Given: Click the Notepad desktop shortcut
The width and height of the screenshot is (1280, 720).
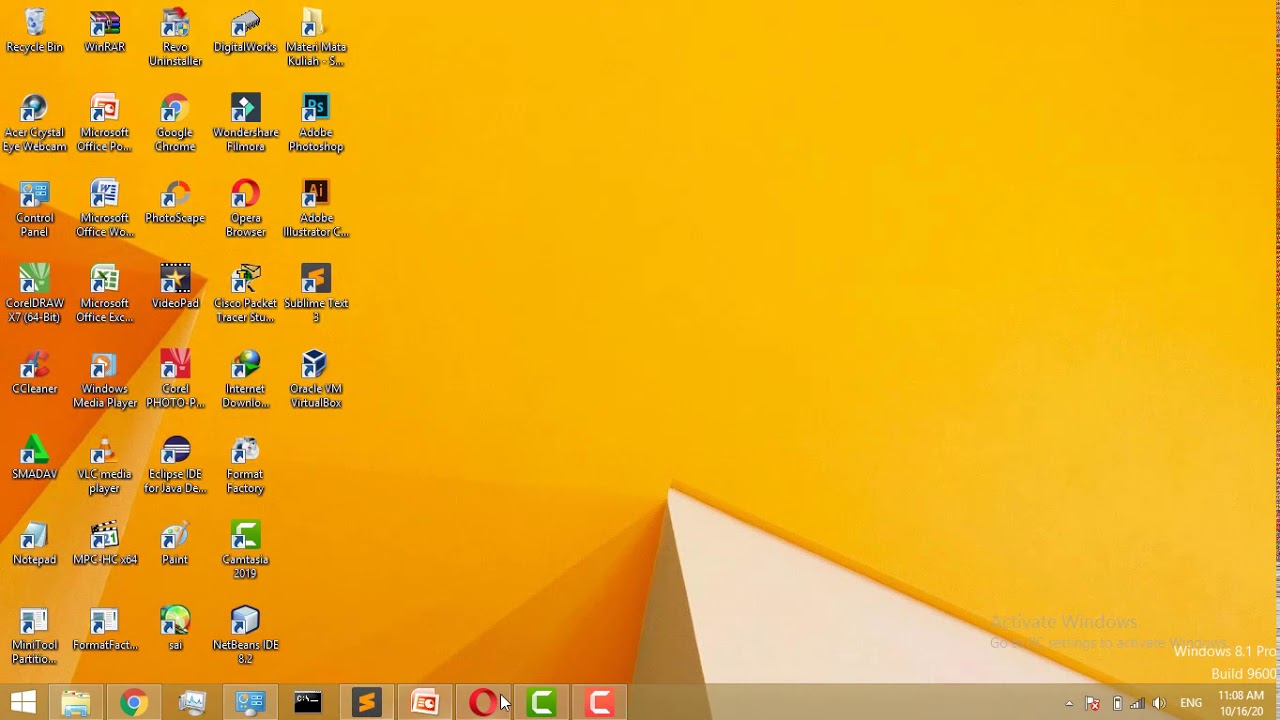Looking at the screenshot, I should 35,543.
